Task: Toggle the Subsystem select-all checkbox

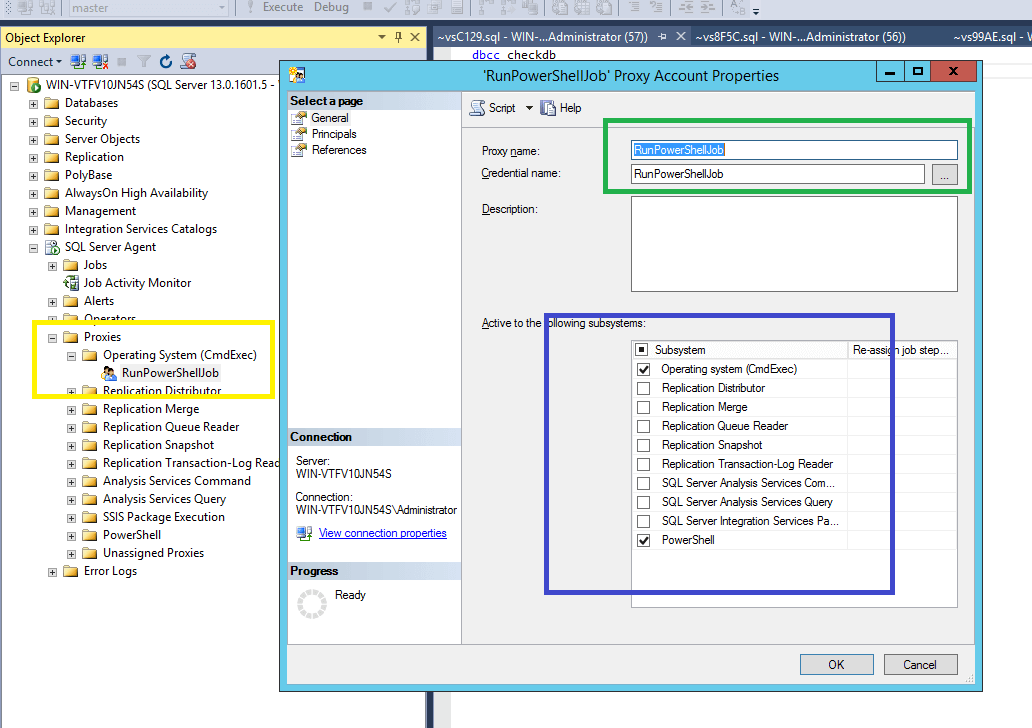Action: click(x=642, y=350)
